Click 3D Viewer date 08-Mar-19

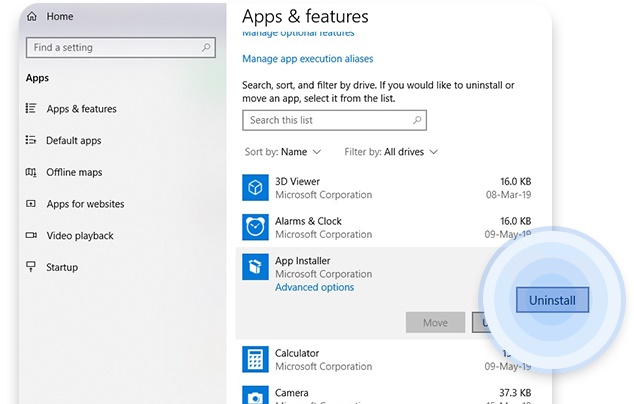(x=508, y=195)
